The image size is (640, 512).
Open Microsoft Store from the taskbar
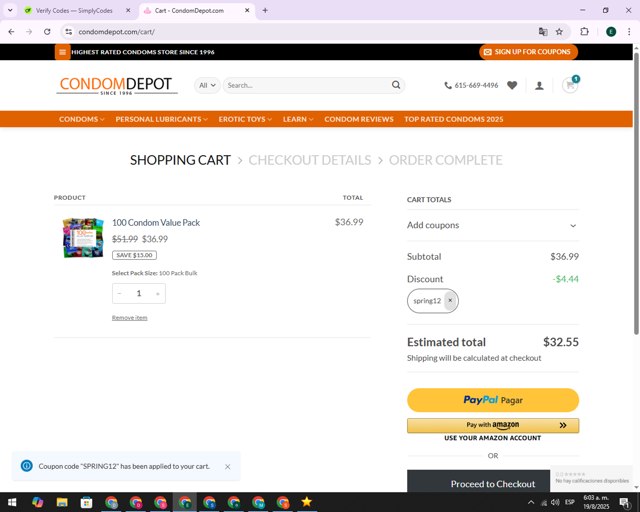pyautogui.click(x=87, y=502)
